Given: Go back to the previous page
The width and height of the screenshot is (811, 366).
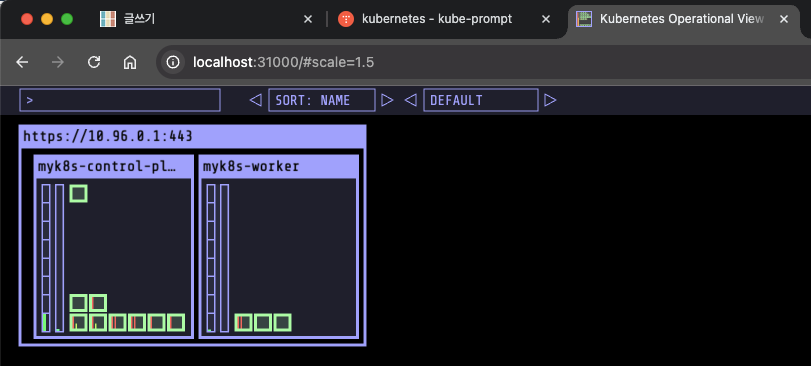Looking at the screenshot, I should 22,63.
